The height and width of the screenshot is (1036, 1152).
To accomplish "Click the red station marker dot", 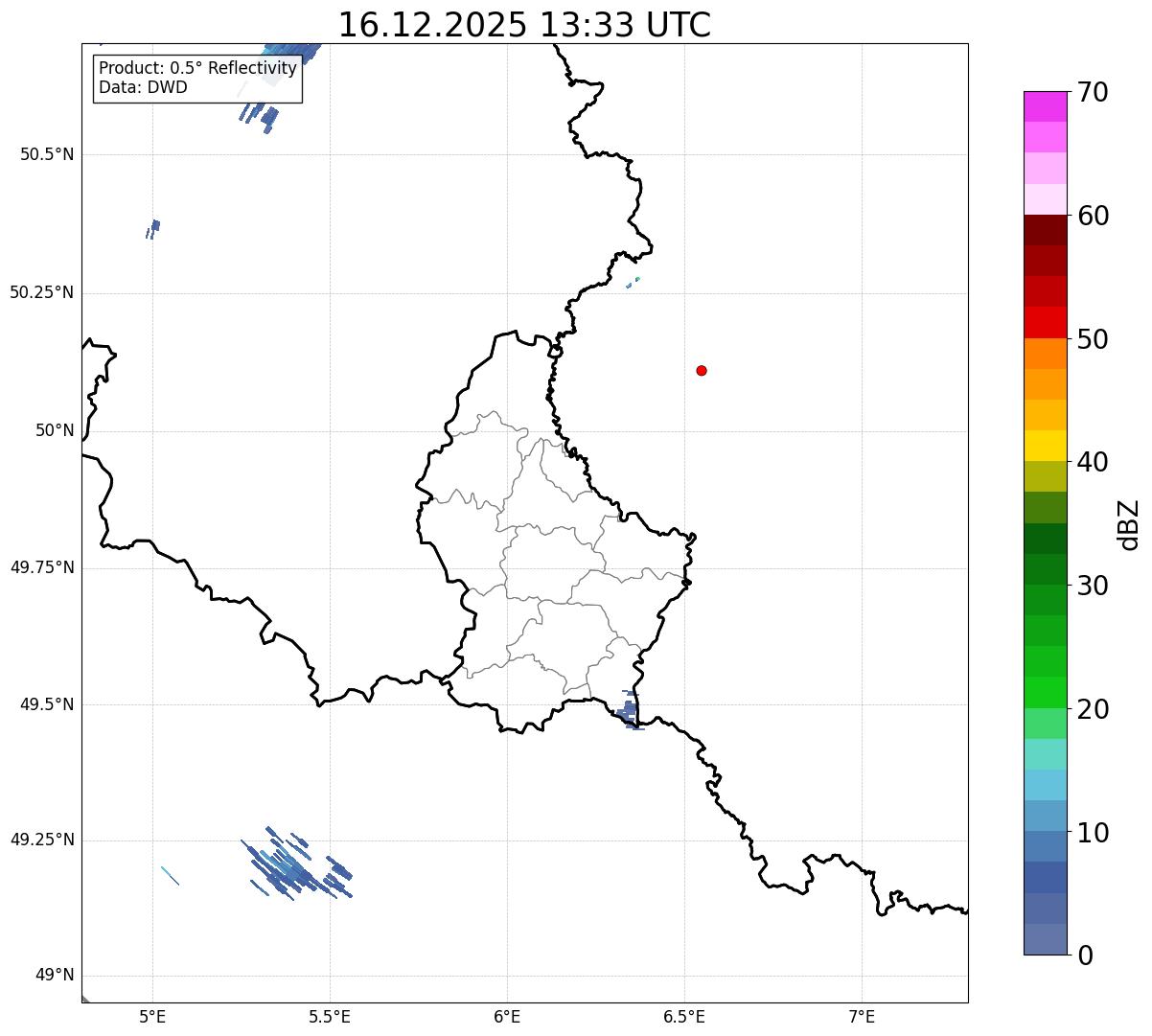I will coord(702,370).
